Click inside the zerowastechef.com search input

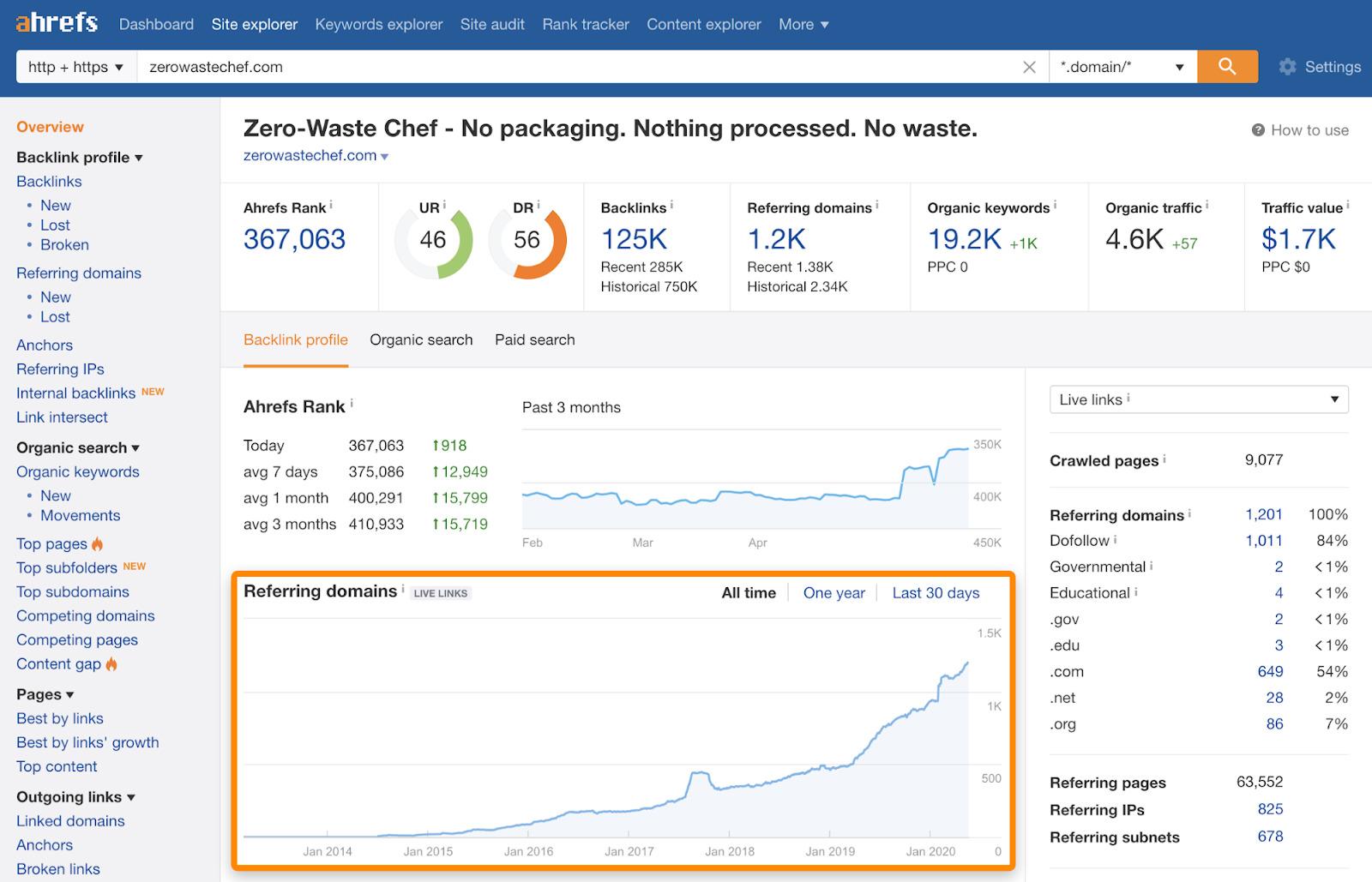[514, 66]
